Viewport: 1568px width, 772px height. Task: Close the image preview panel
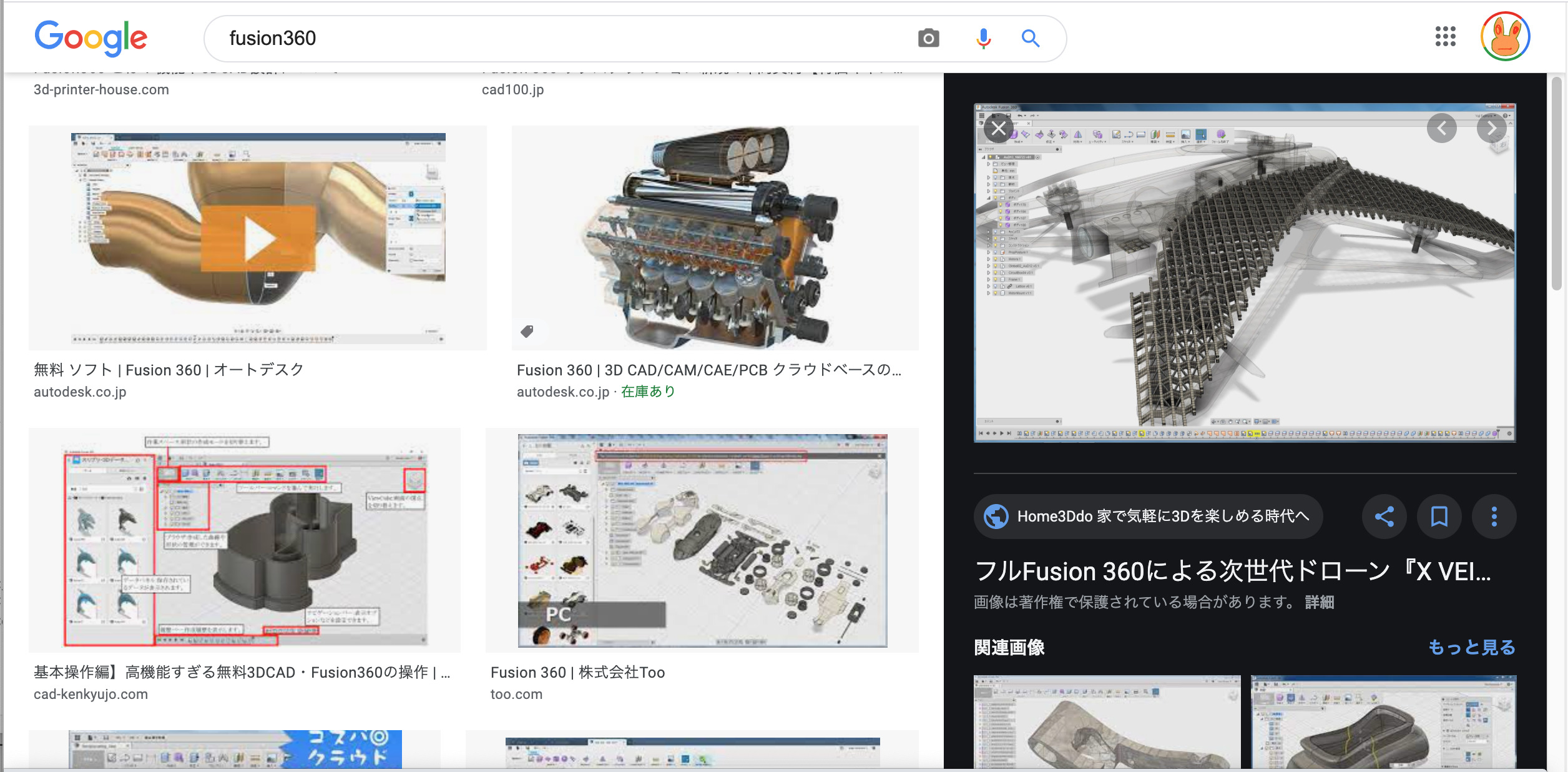(999, 128)
